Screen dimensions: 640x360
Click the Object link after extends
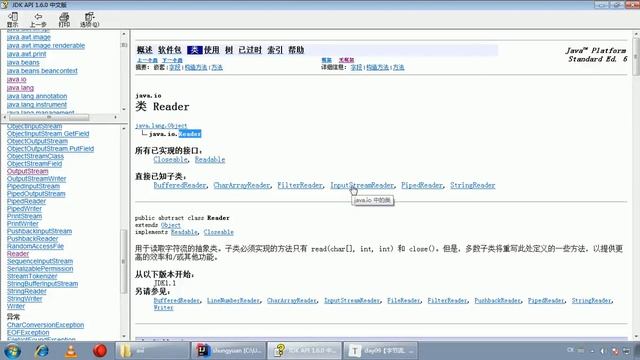(x=171, y=225)
